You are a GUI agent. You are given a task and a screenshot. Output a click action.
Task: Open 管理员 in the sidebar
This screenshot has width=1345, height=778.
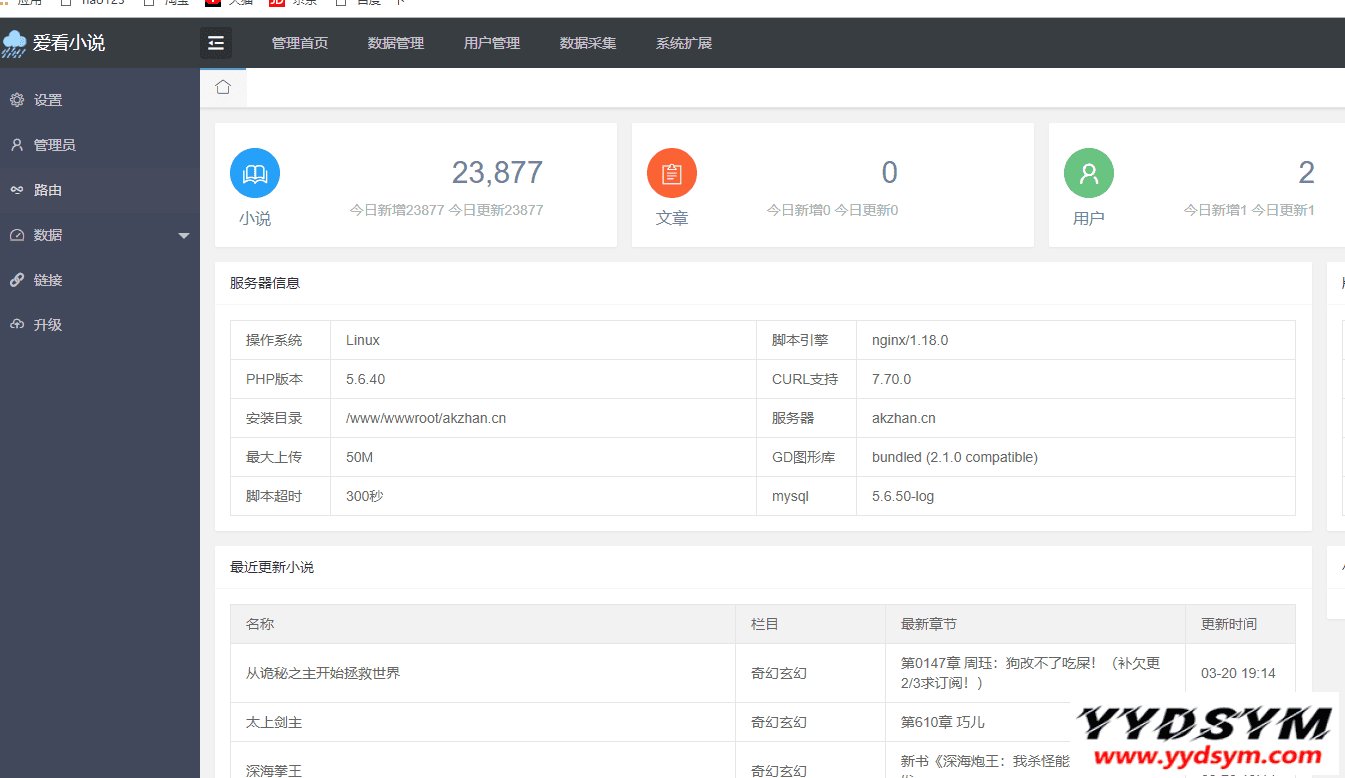tap(100, 145)
